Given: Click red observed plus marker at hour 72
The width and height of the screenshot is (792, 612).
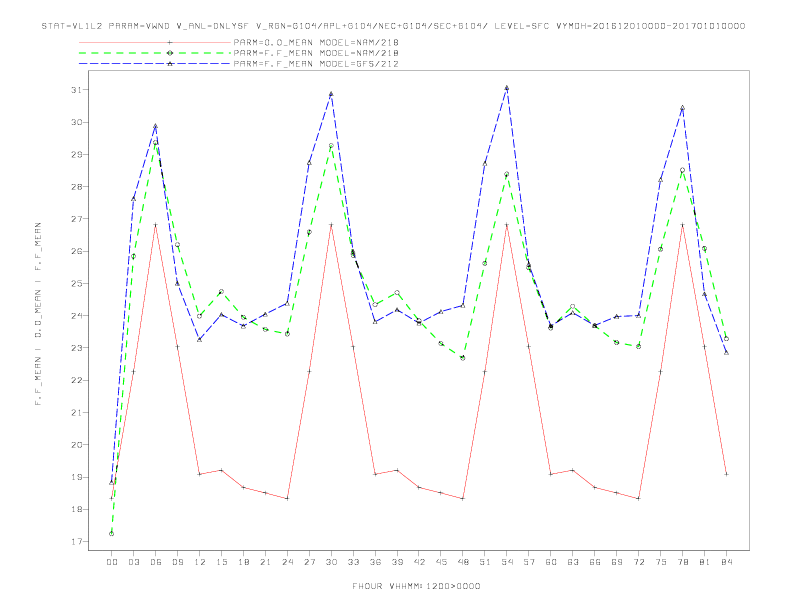Looking at the screenshot, I should [x=638, y=498].
